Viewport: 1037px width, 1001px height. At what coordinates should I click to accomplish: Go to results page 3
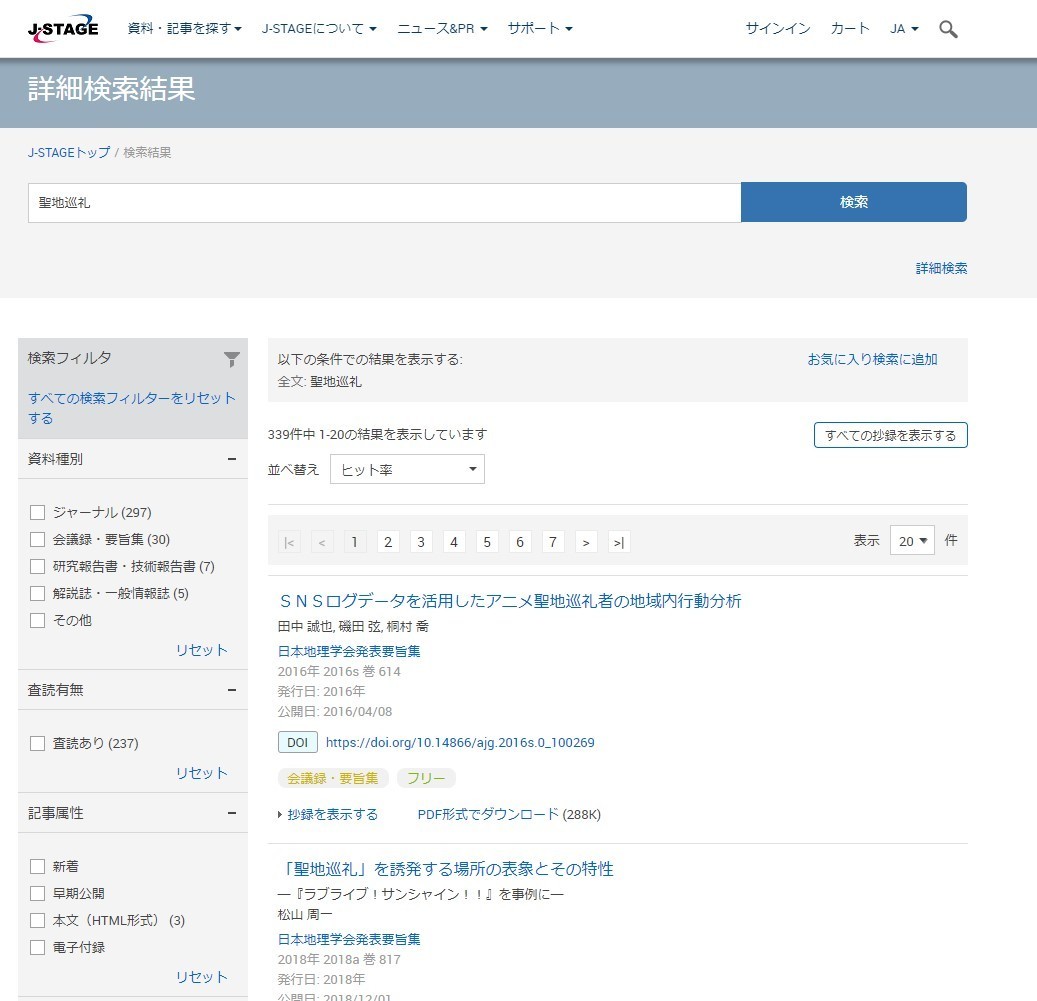click(421, 542)
